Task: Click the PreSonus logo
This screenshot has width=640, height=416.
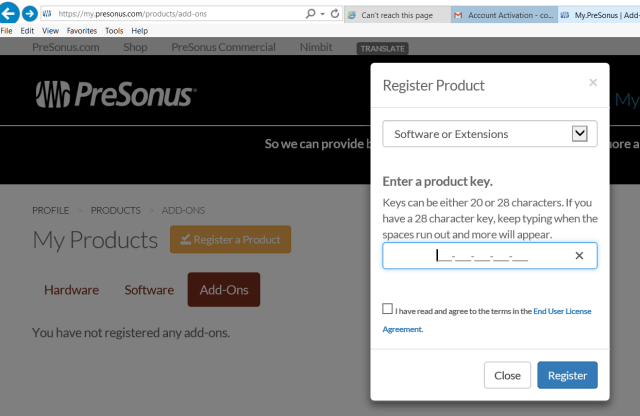Action: 116,95
